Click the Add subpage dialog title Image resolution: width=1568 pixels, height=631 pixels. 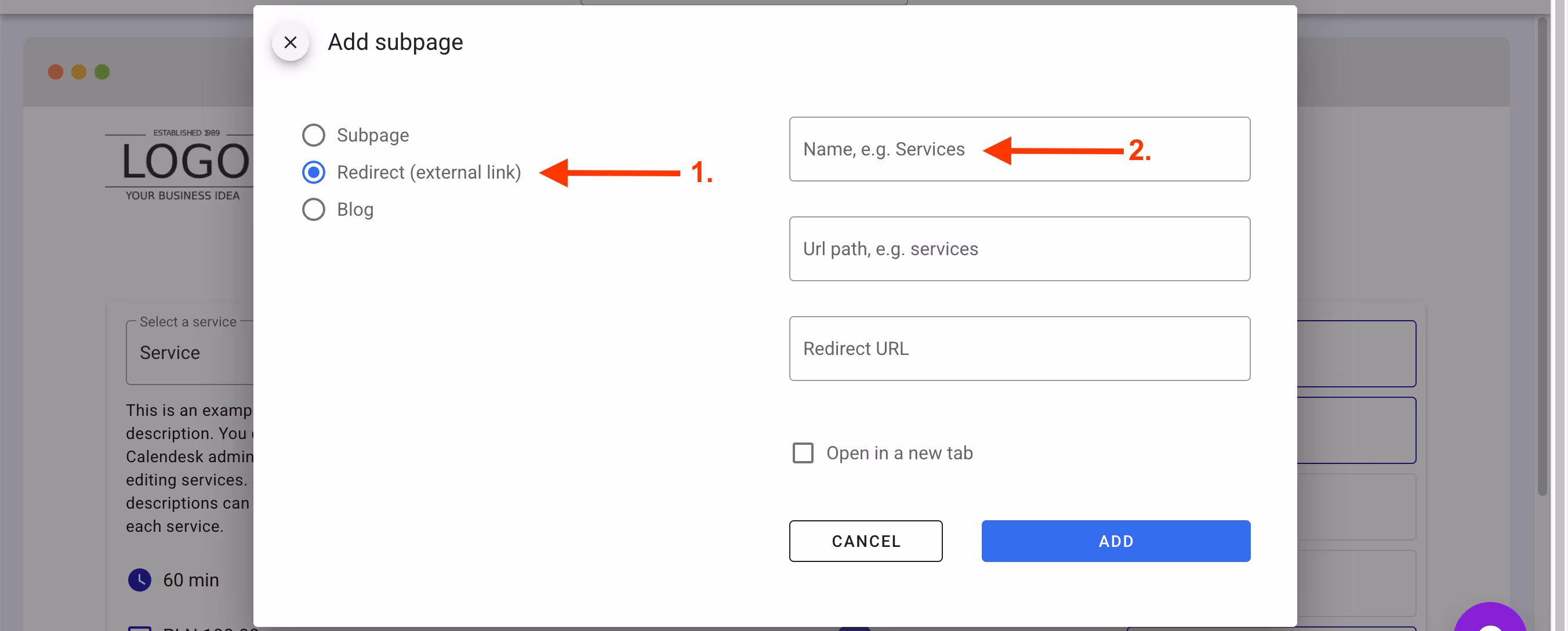(395, 43)
